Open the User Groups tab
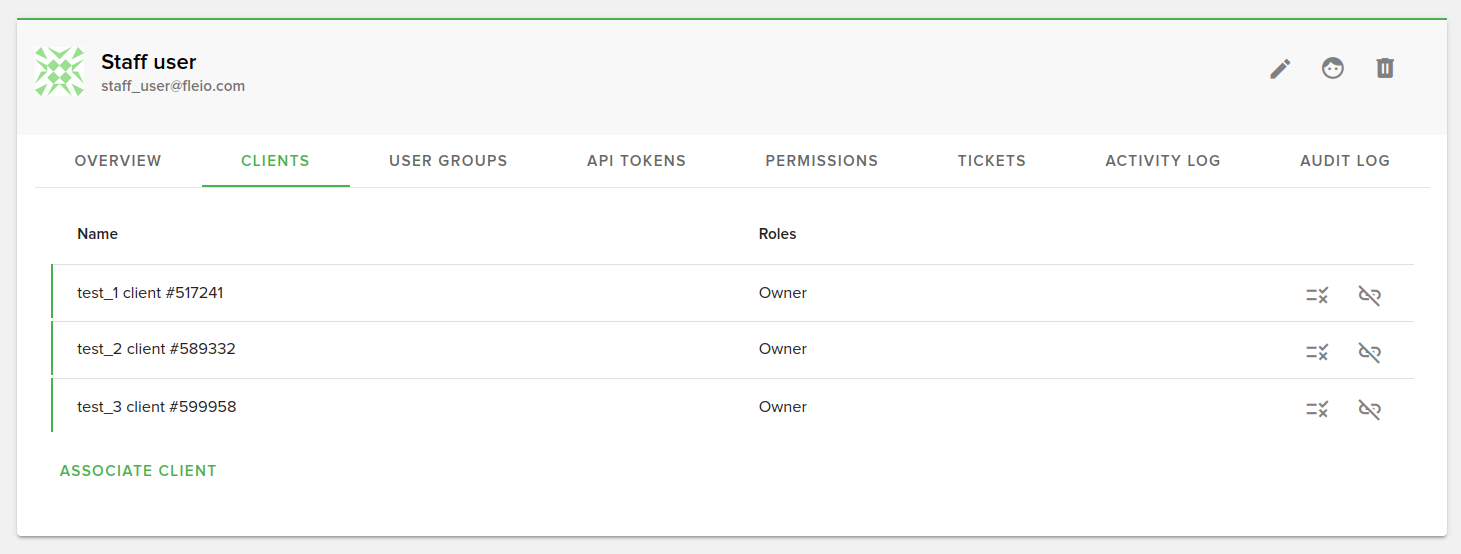Viewport: 1461px width, 554px height. click(x=448, y=161)
